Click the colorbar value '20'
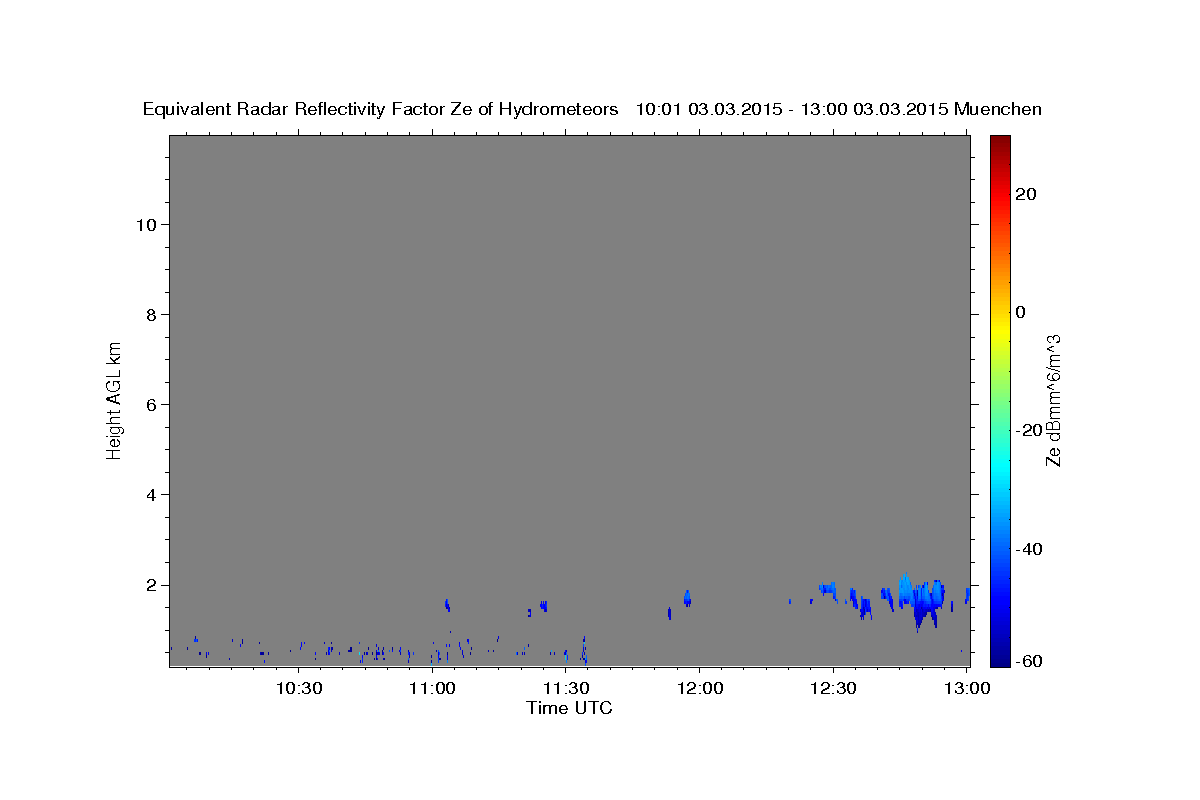The width and height of the screenshot is (1200, 800). click(x=1026, y=194)
